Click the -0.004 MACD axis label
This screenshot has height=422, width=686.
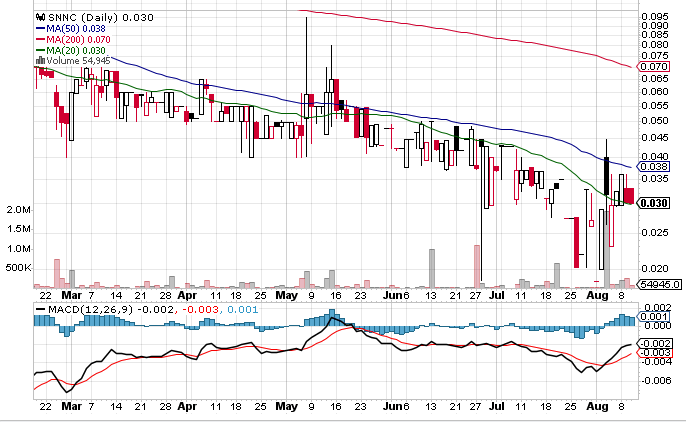[656, 361]
